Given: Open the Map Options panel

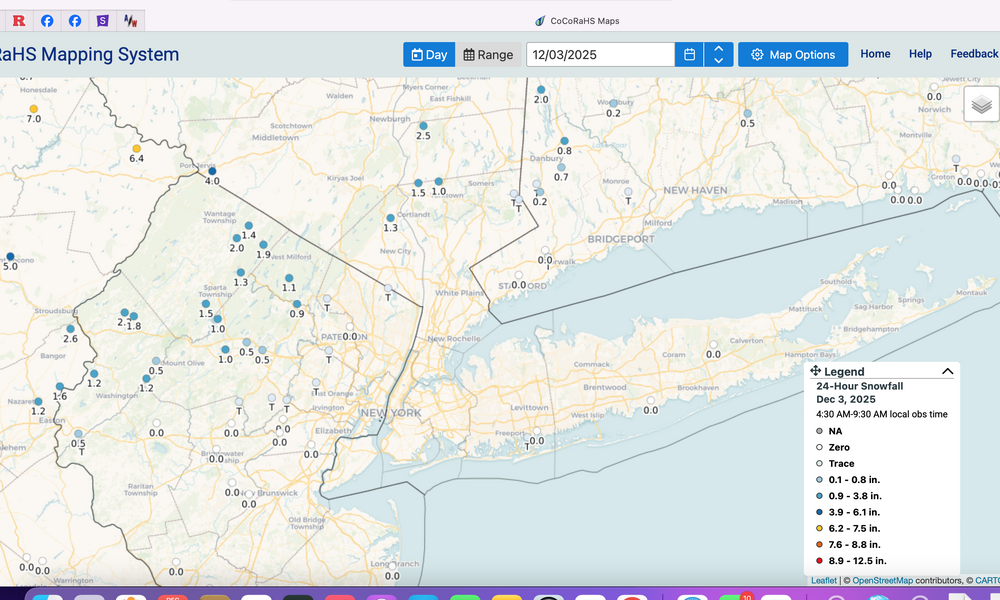Looking at the screenshot, I should [793, 55].
